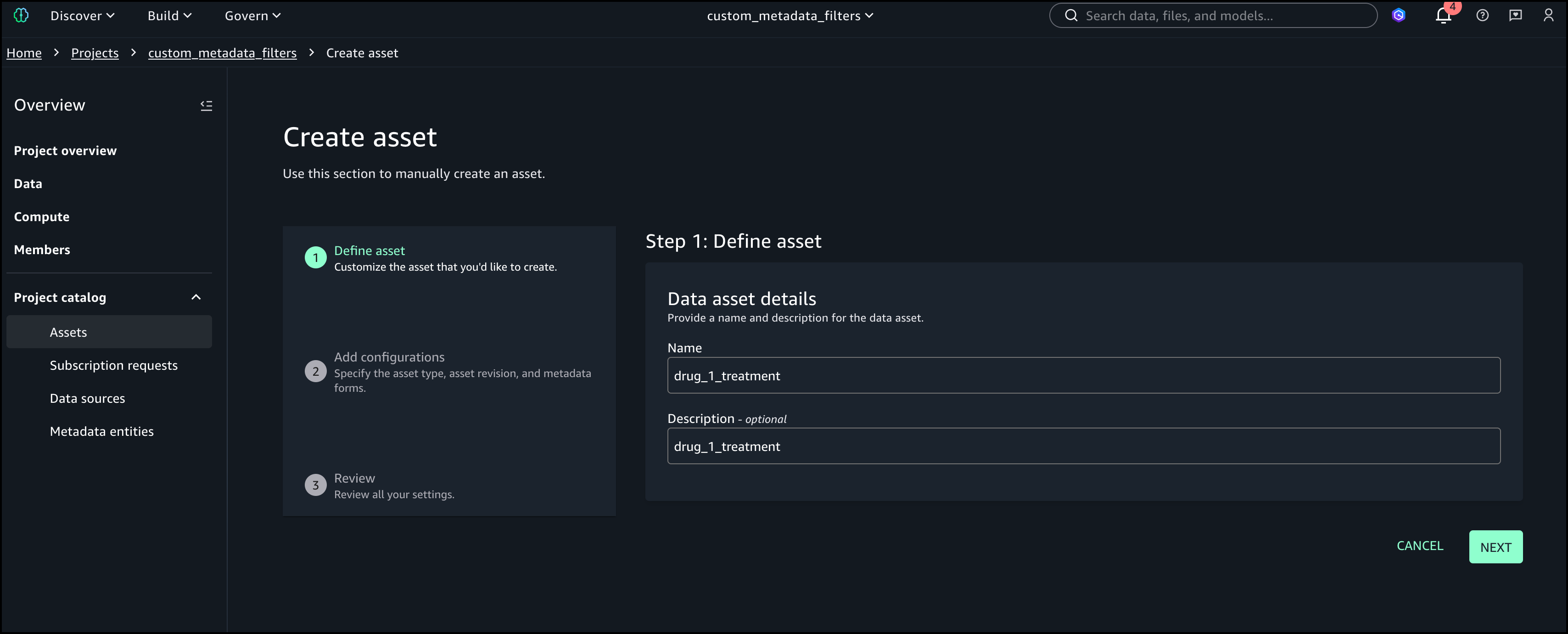Collapse the Project catalog section
This screenshot has width=1568, height=634.
196,298
